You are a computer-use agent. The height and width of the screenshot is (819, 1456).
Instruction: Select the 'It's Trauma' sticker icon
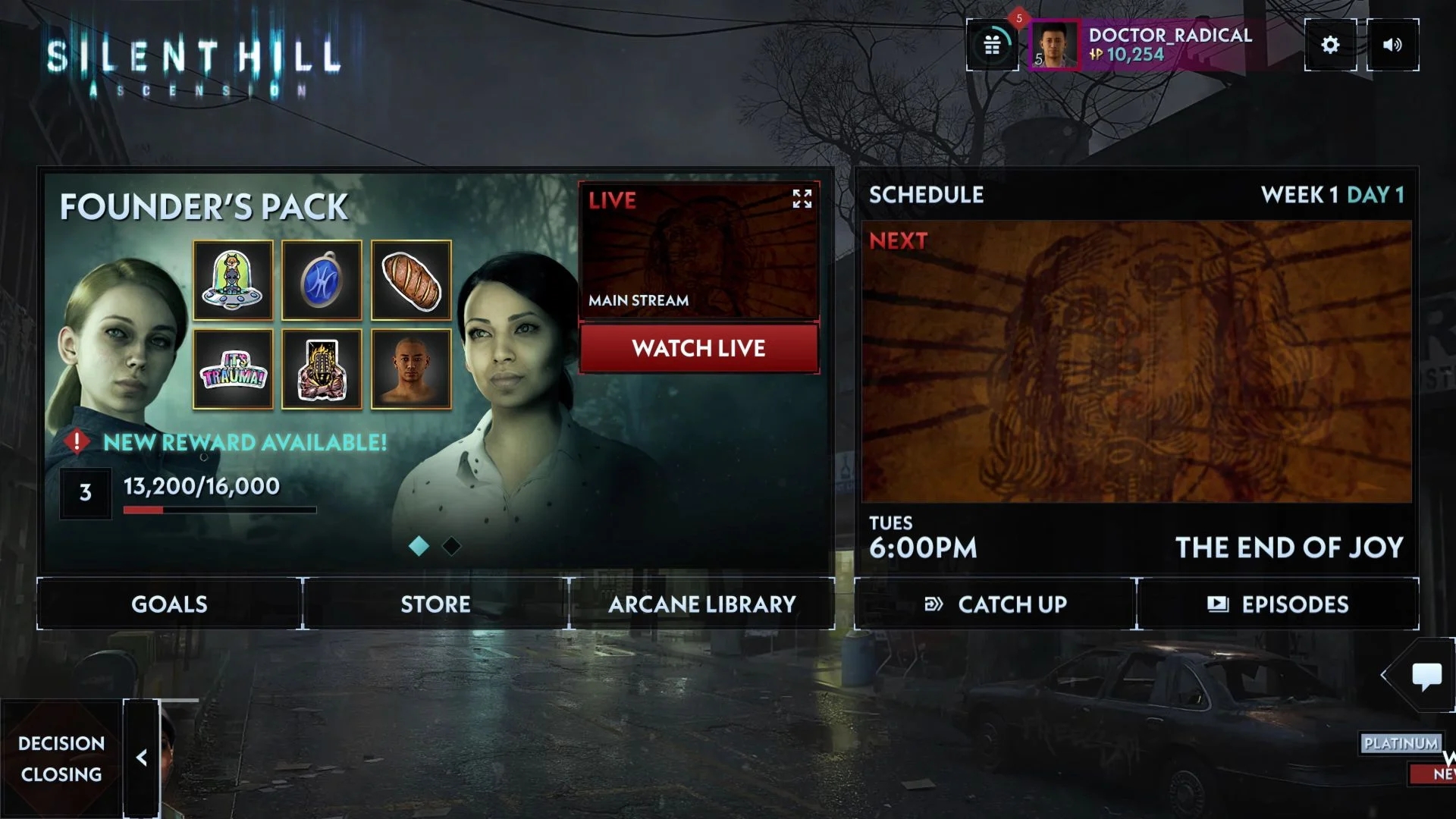pos(233,370)
